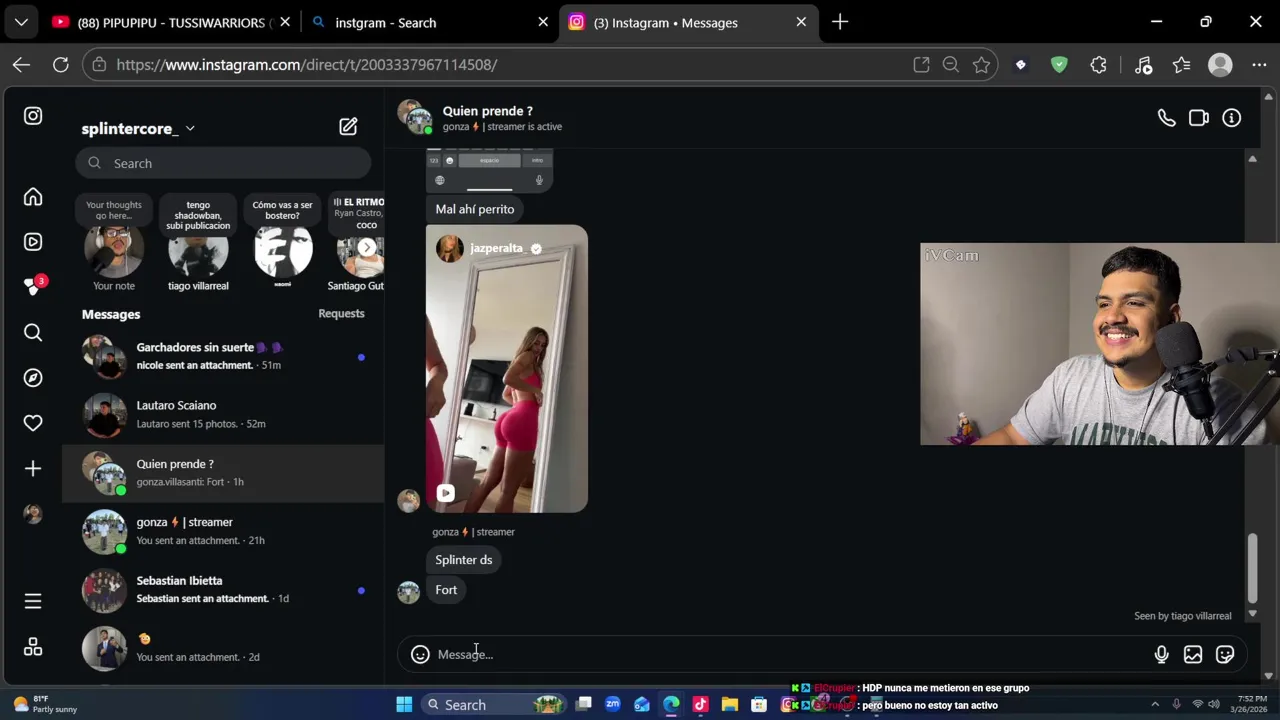Open Lautaro Scaiano conversation
Image resolution: width=1280 pixels, height=720 pixels.
pos(223,414)
